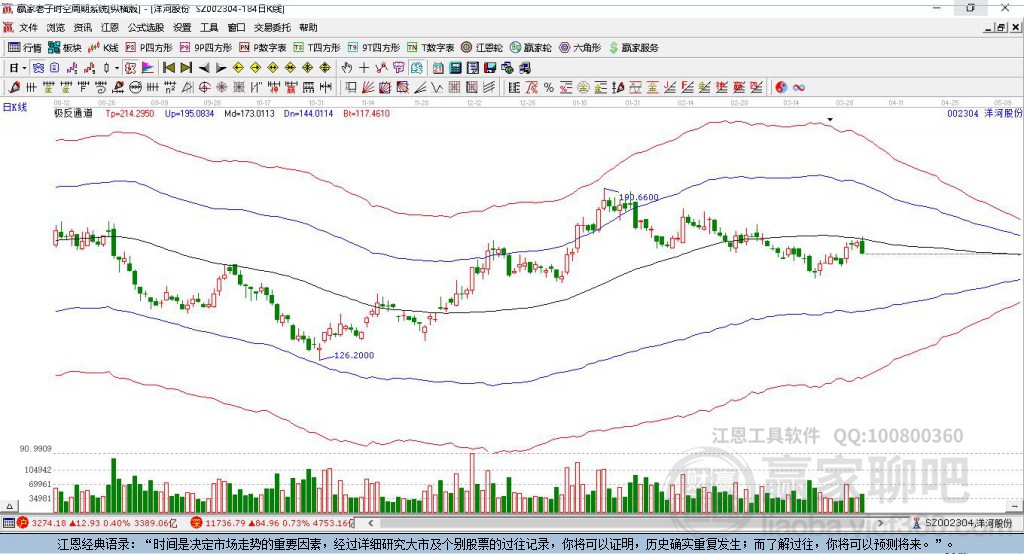The width and height of the screenshot is (1024, 554).
Task: Select the percent % line tool
Action: pos(549,87)
